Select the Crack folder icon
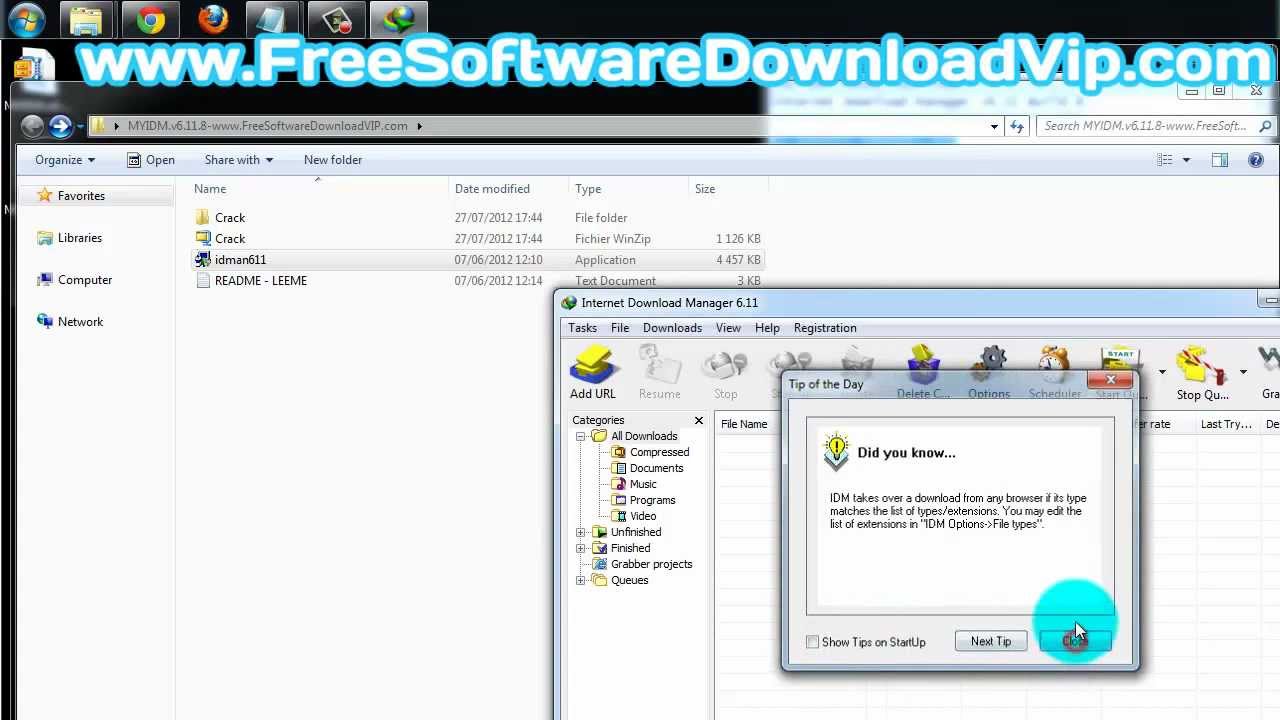1280x720 pixels. [x=203, y=218]
